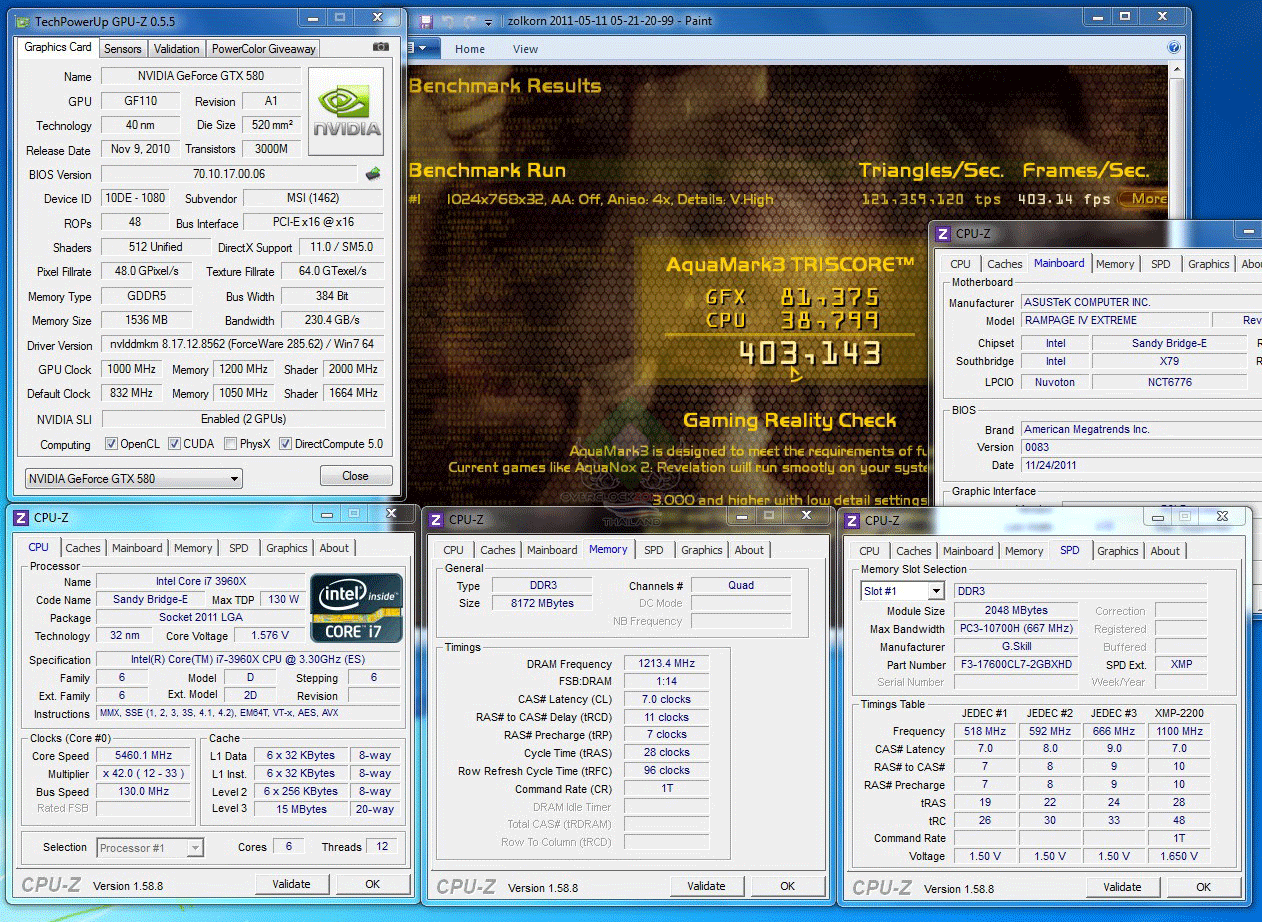
Task: Open SPD tab in CPU-Z Mainboard window
Action: (x=1160, y=264)
